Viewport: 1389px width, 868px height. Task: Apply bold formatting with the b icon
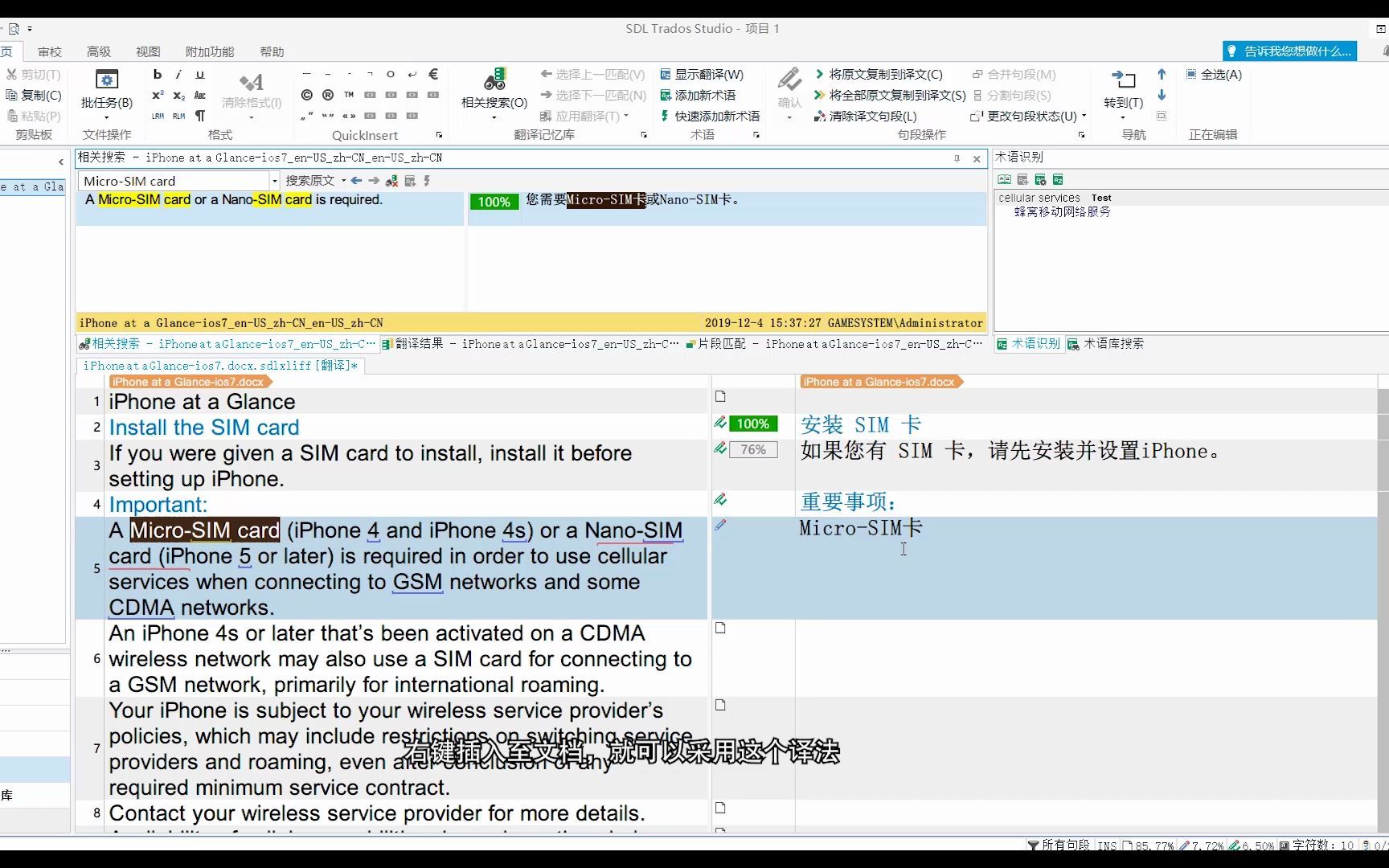(x=158, y=74)
